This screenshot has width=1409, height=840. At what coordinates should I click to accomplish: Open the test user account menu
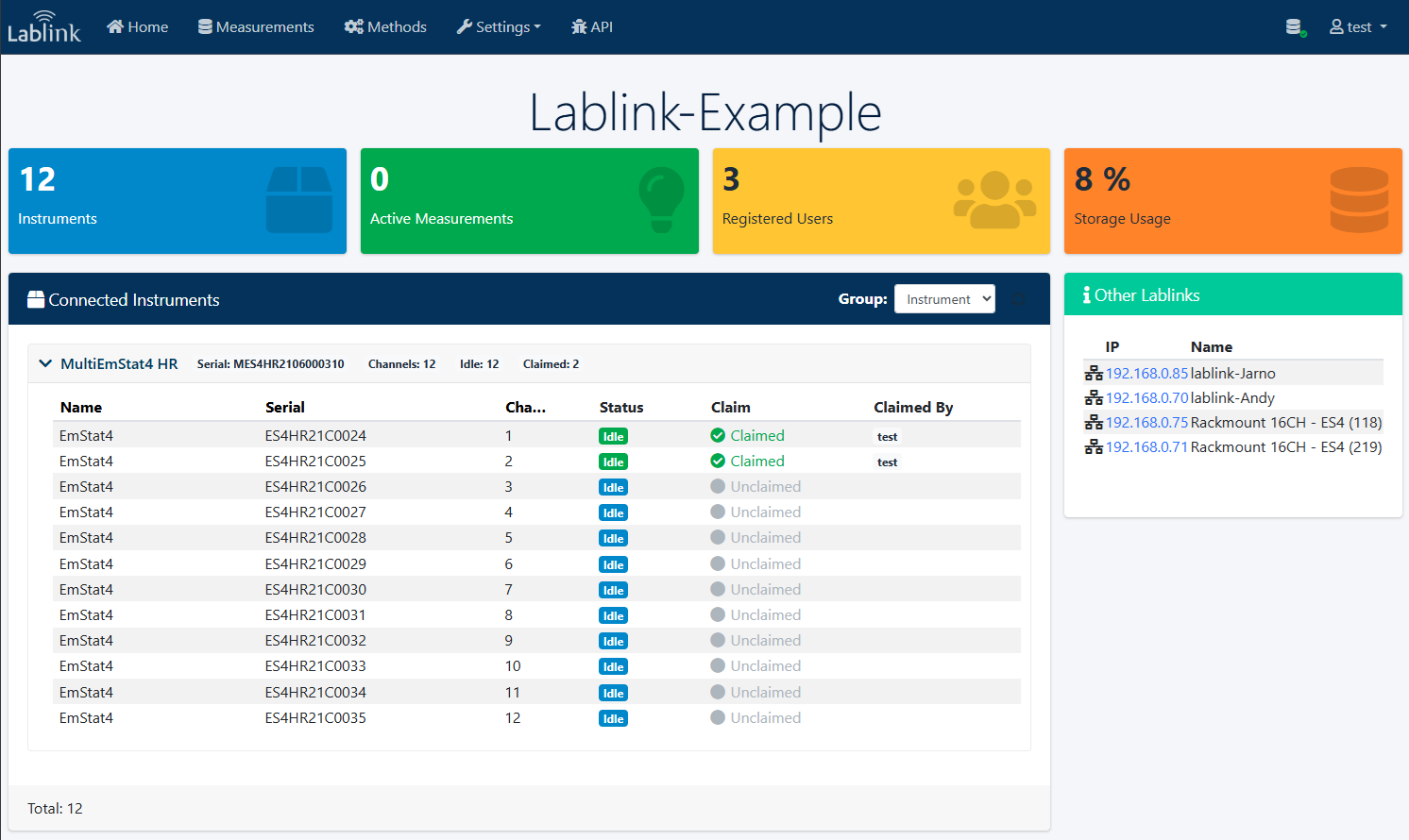pyautogui.click(x=1359, y=27)
